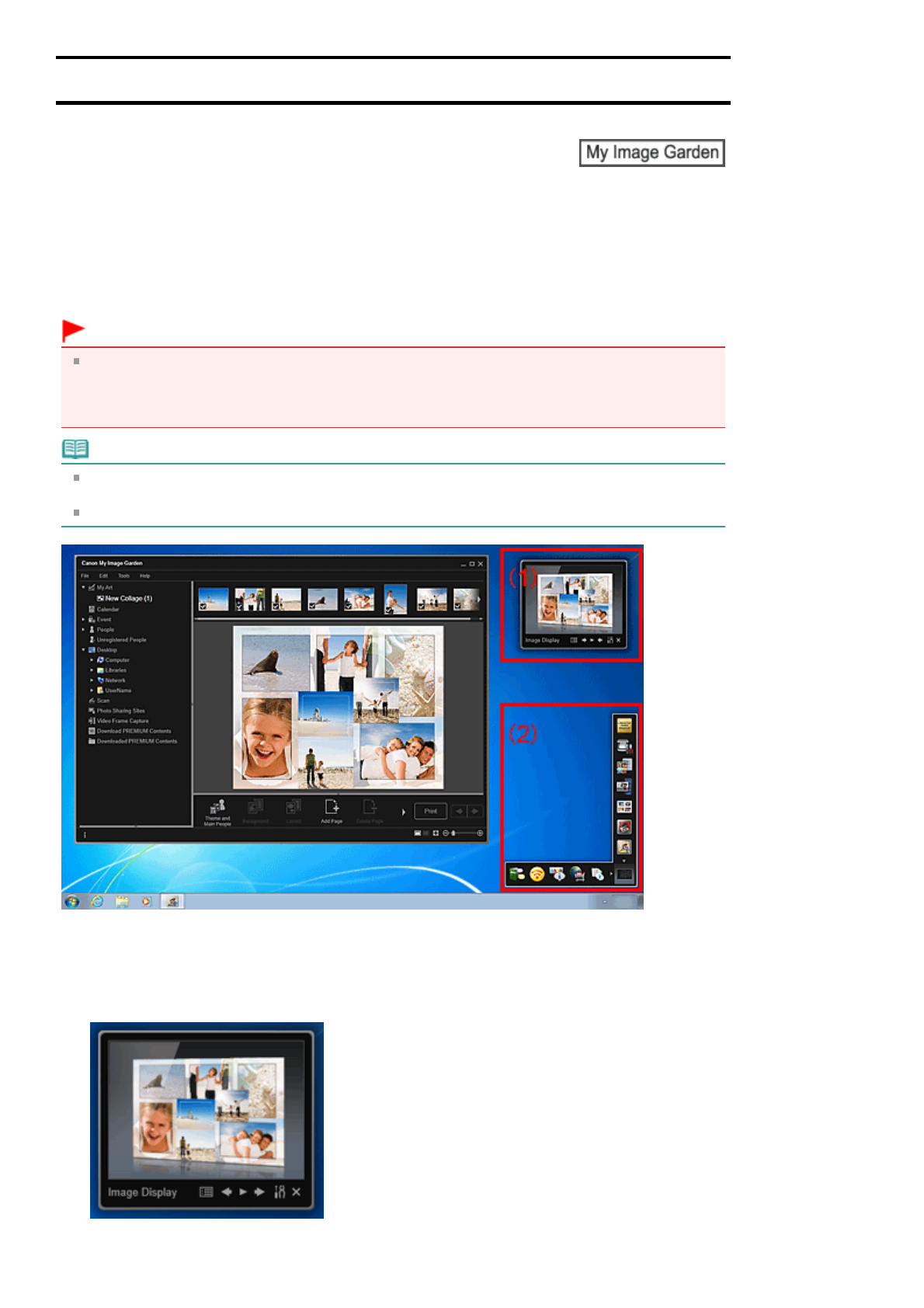Open the Tools menu
924x1308 pixels.
(x=123, y=576)
